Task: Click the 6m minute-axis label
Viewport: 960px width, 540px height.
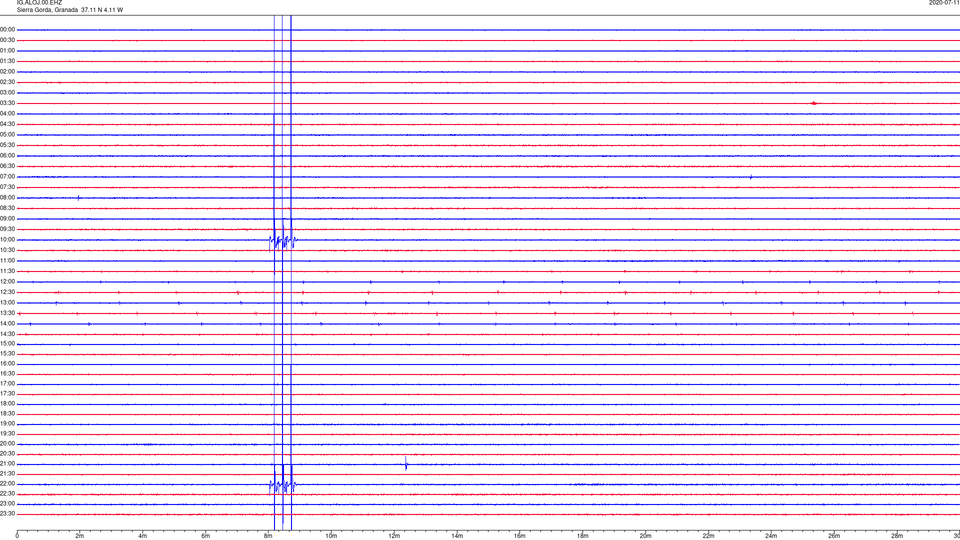Action: [206, 536]
